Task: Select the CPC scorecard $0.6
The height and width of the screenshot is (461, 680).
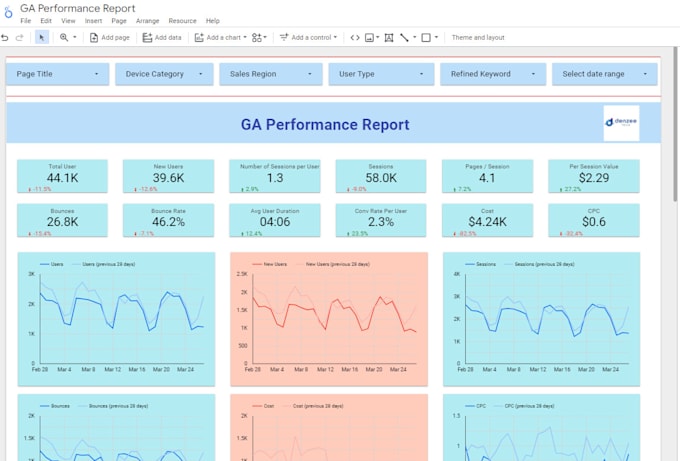Action: coord(594,220)
